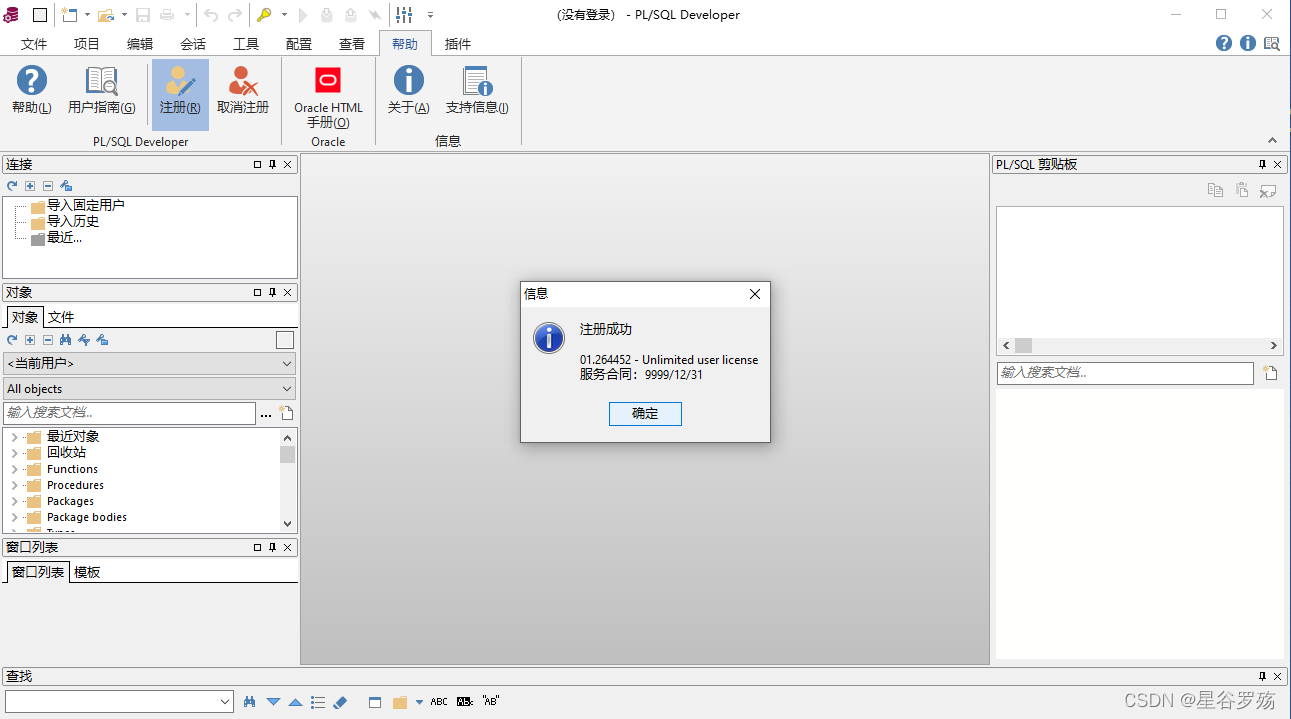
Task: Click the blank square box in Objects (对象) toolbar
Action: (x=285, y=340)
